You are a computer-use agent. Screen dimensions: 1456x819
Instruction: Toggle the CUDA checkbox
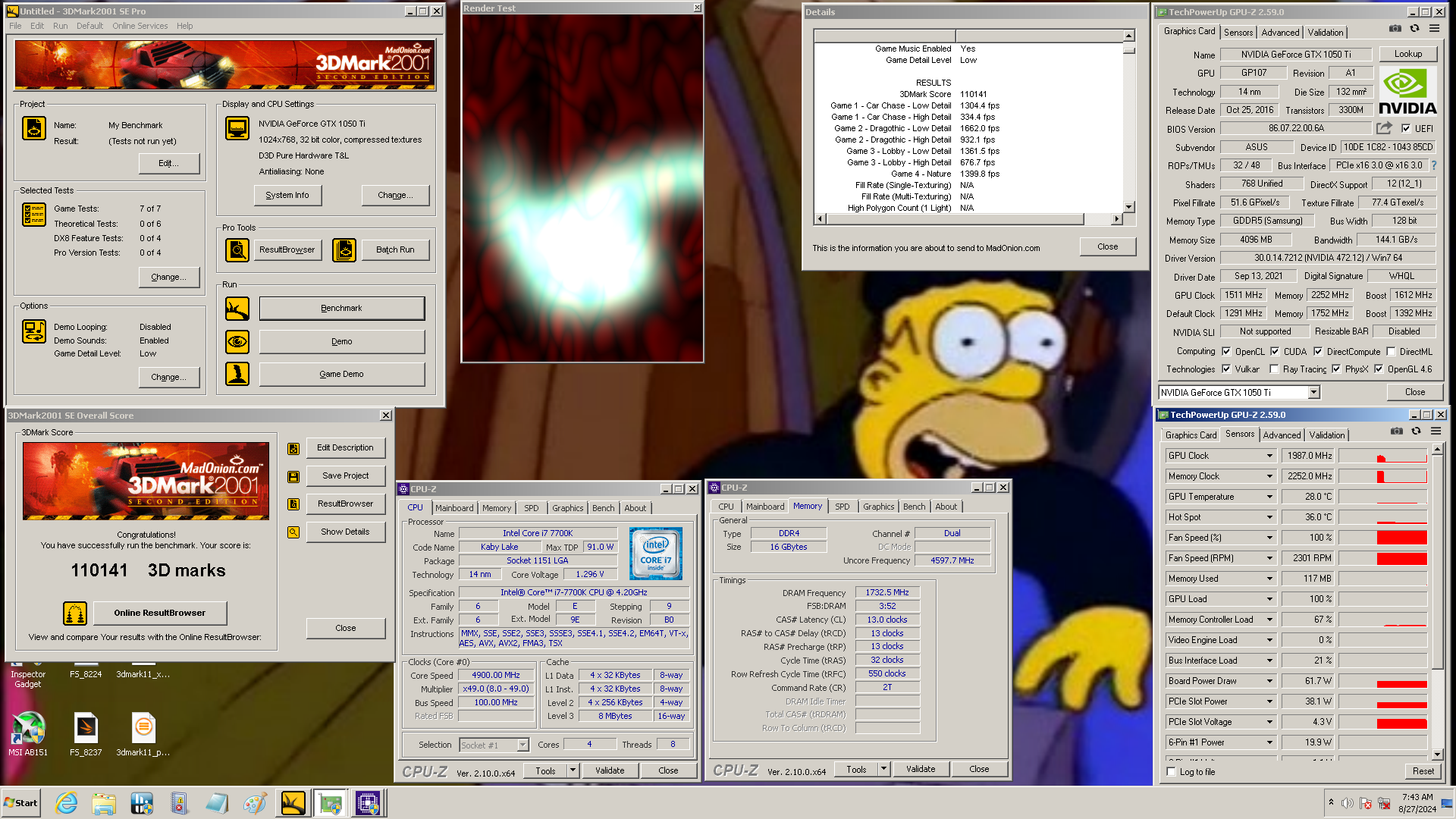1275,352
